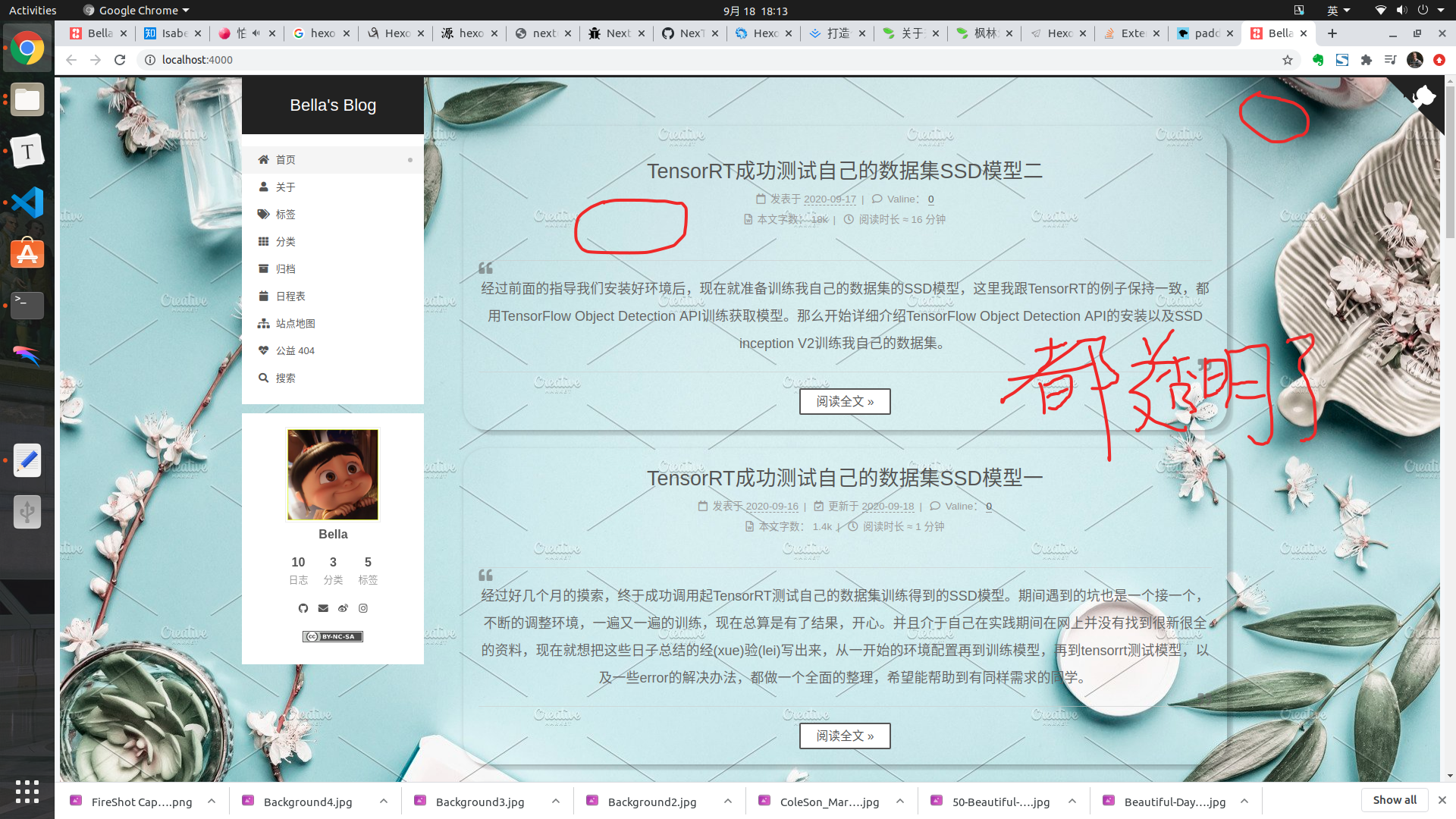
Task: Click the Show all downloads button
Action: tap(1394, 800)
